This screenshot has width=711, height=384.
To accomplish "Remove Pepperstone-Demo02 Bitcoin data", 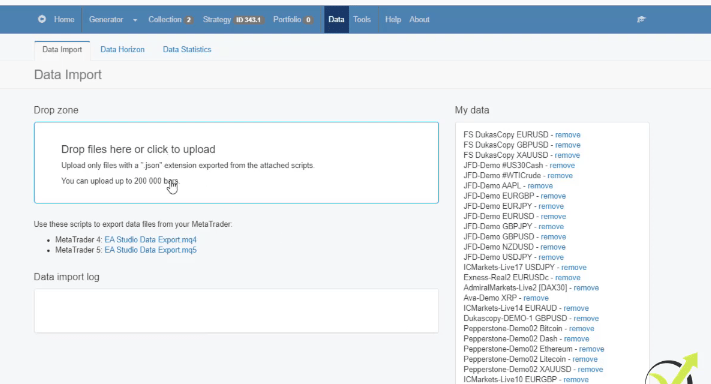I will 581,329.
